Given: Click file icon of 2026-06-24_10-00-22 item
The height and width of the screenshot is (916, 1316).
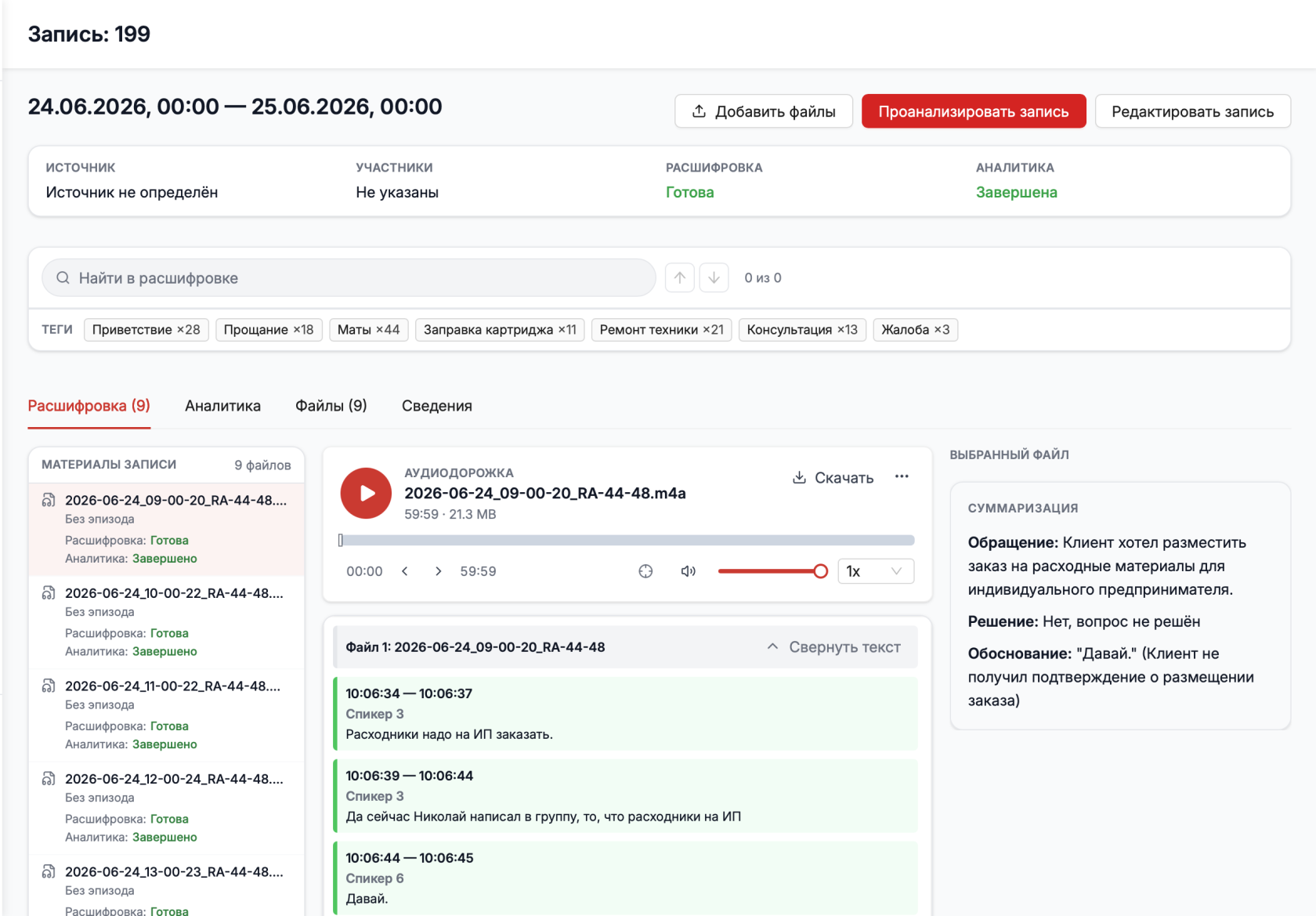Looking at the screenshot, I should (x=49, y=593).
